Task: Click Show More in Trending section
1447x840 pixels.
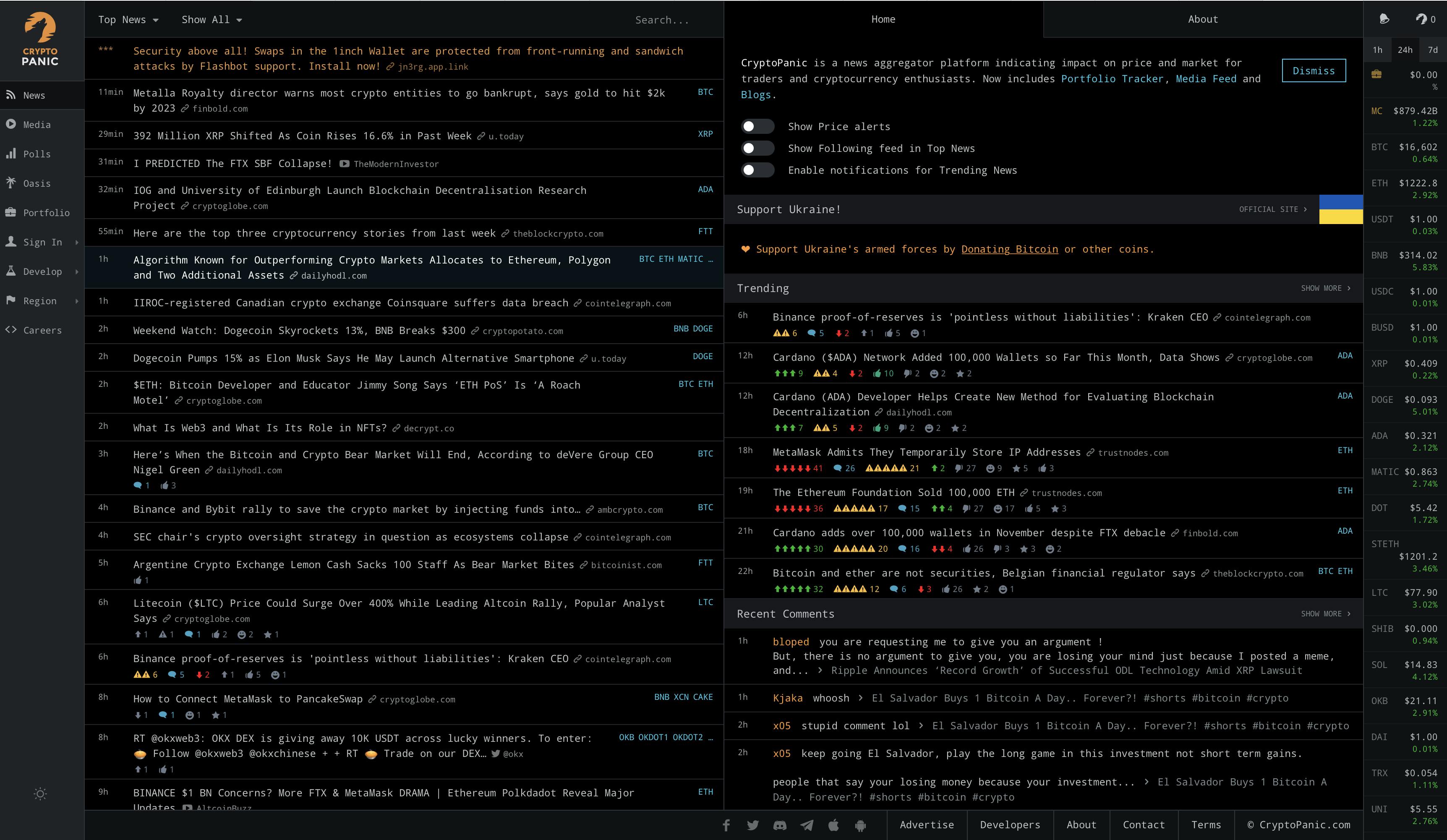Action: click(x=1325, y=288)
